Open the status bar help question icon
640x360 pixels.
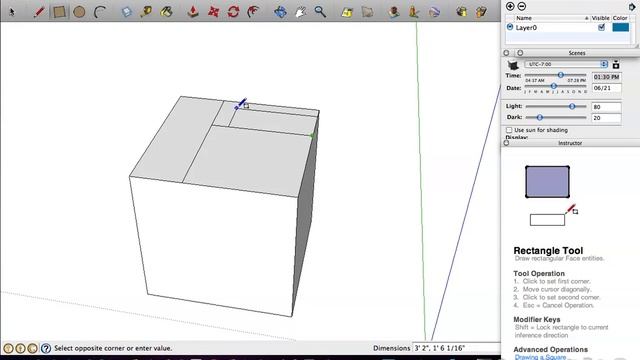(46, 348)
